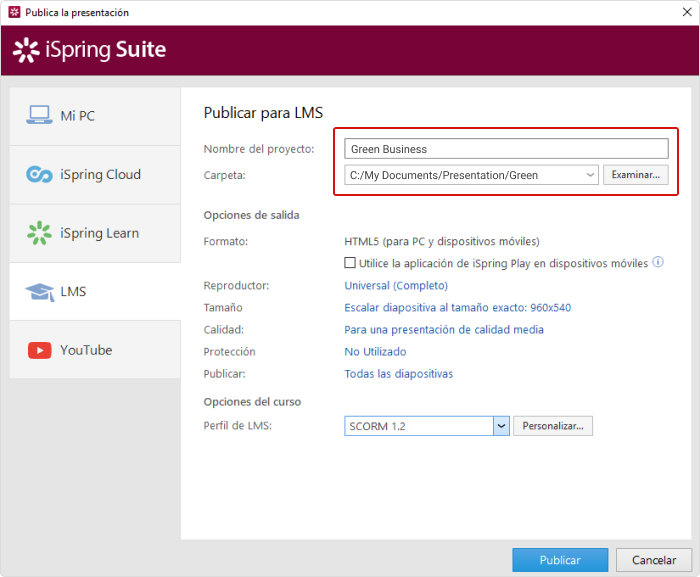Open the iSpring Learn tab label
This screenshot has width=700, height=577.
100,233
